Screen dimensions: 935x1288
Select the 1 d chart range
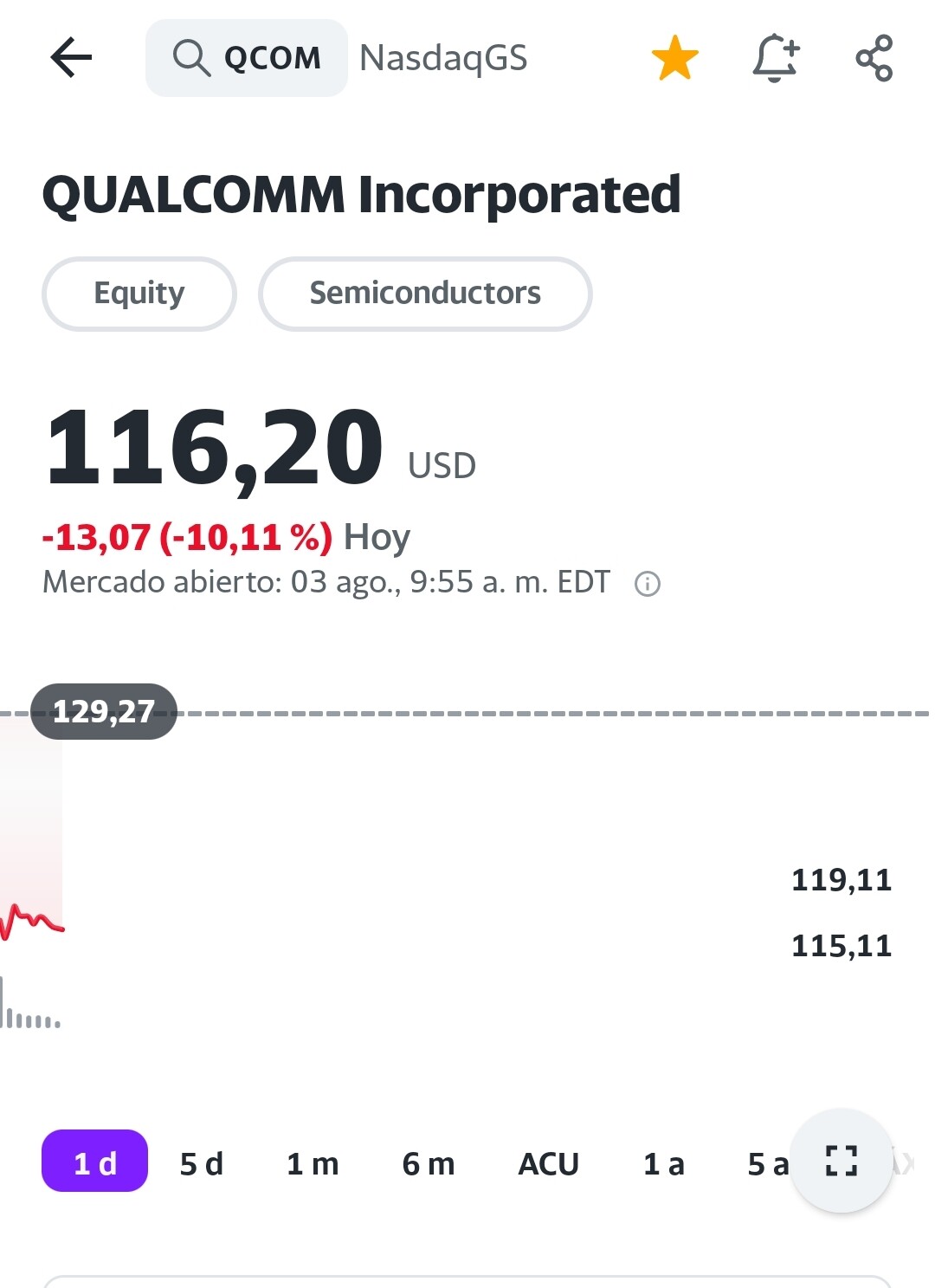[x=94, y=1162]
